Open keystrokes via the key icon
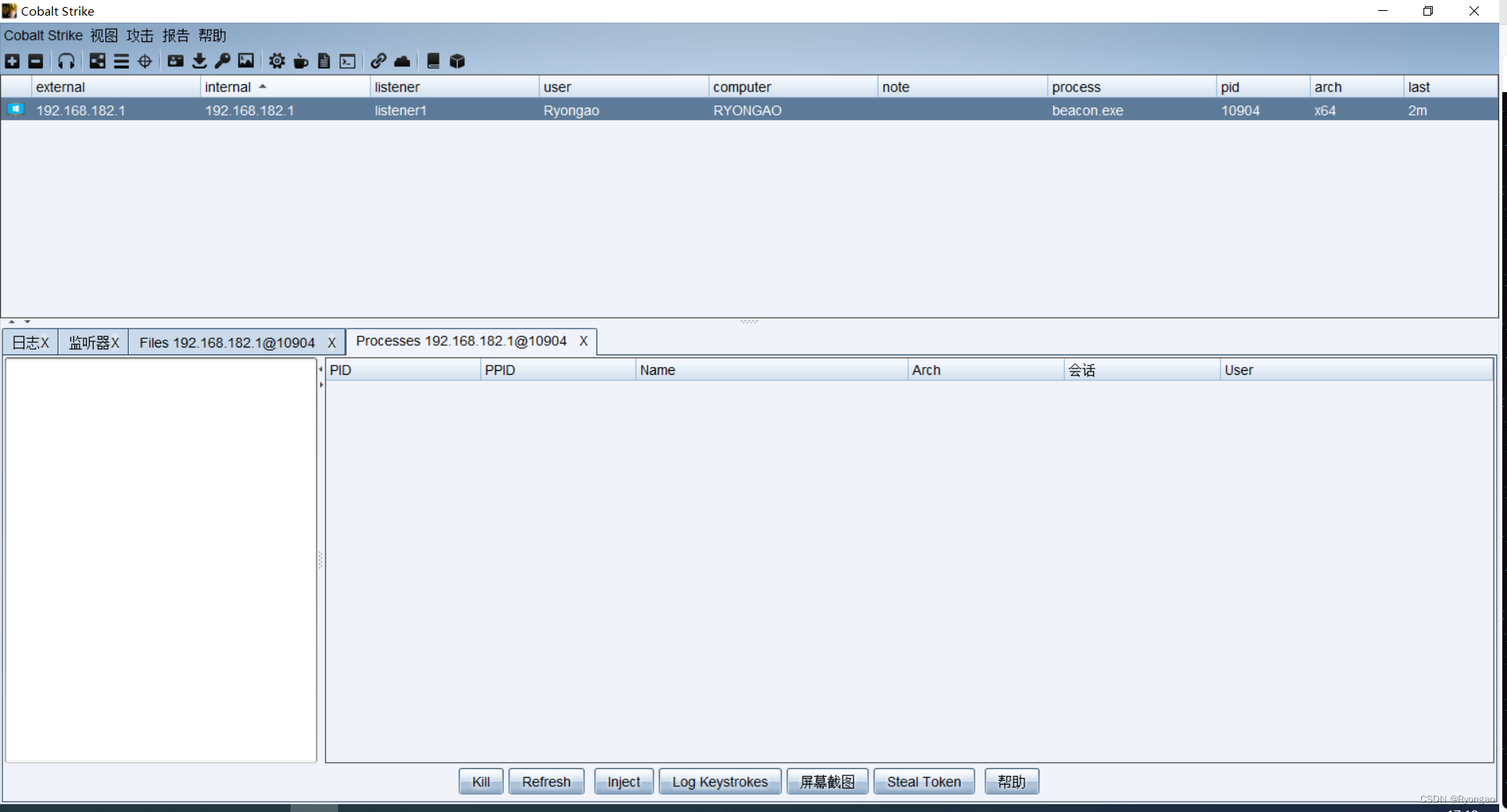 coord(223,61)
